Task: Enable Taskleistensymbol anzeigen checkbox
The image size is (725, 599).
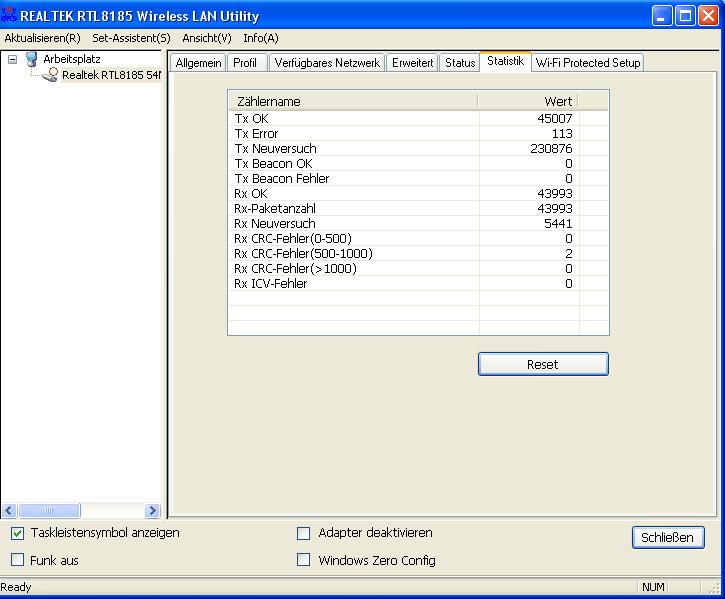Action: pos(18,534)
